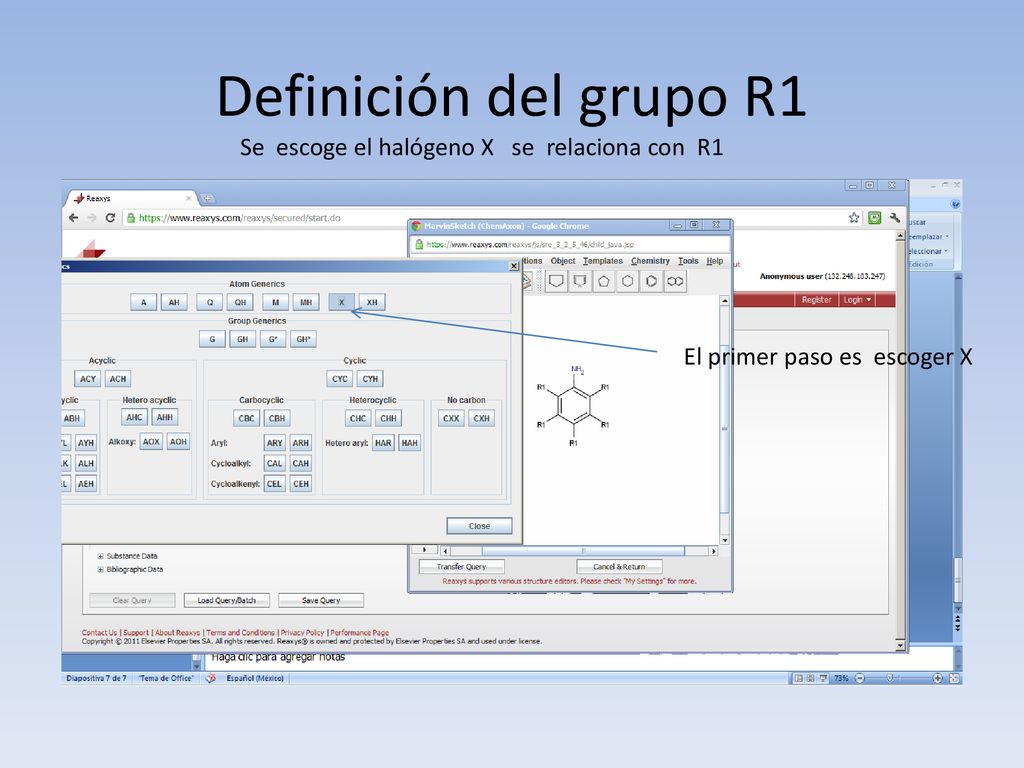Viewport: 1024px width, 768px height.
Task: Choose hetero acyclic AHC group
Action: 134,417
